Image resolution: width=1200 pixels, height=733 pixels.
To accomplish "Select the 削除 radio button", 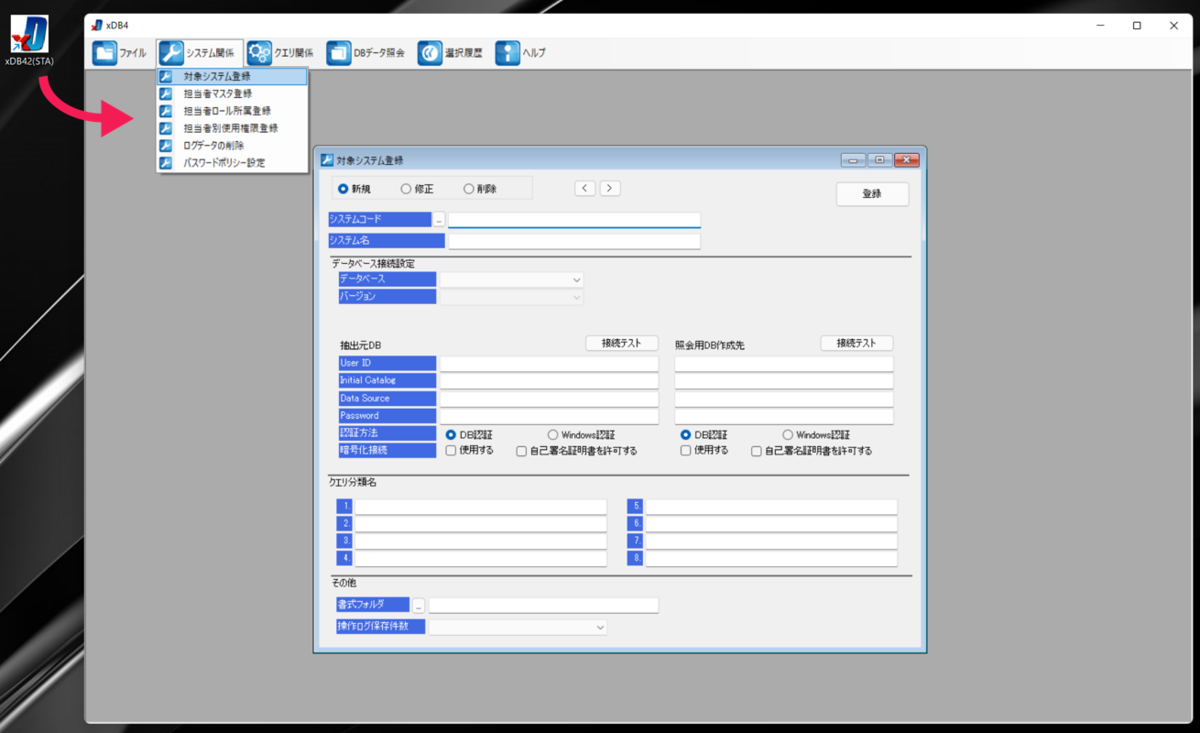I will [469, 188].
